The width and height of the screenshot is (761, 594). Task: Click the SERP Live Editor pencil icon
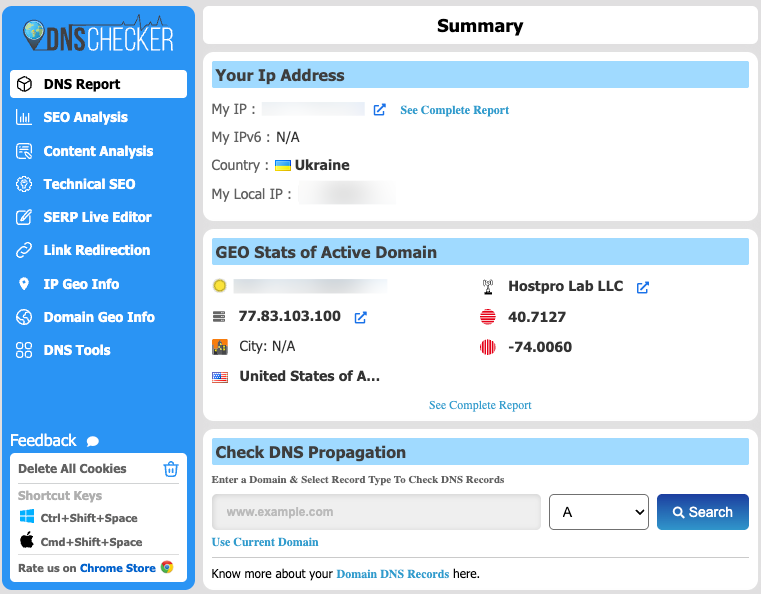point(24,217)
